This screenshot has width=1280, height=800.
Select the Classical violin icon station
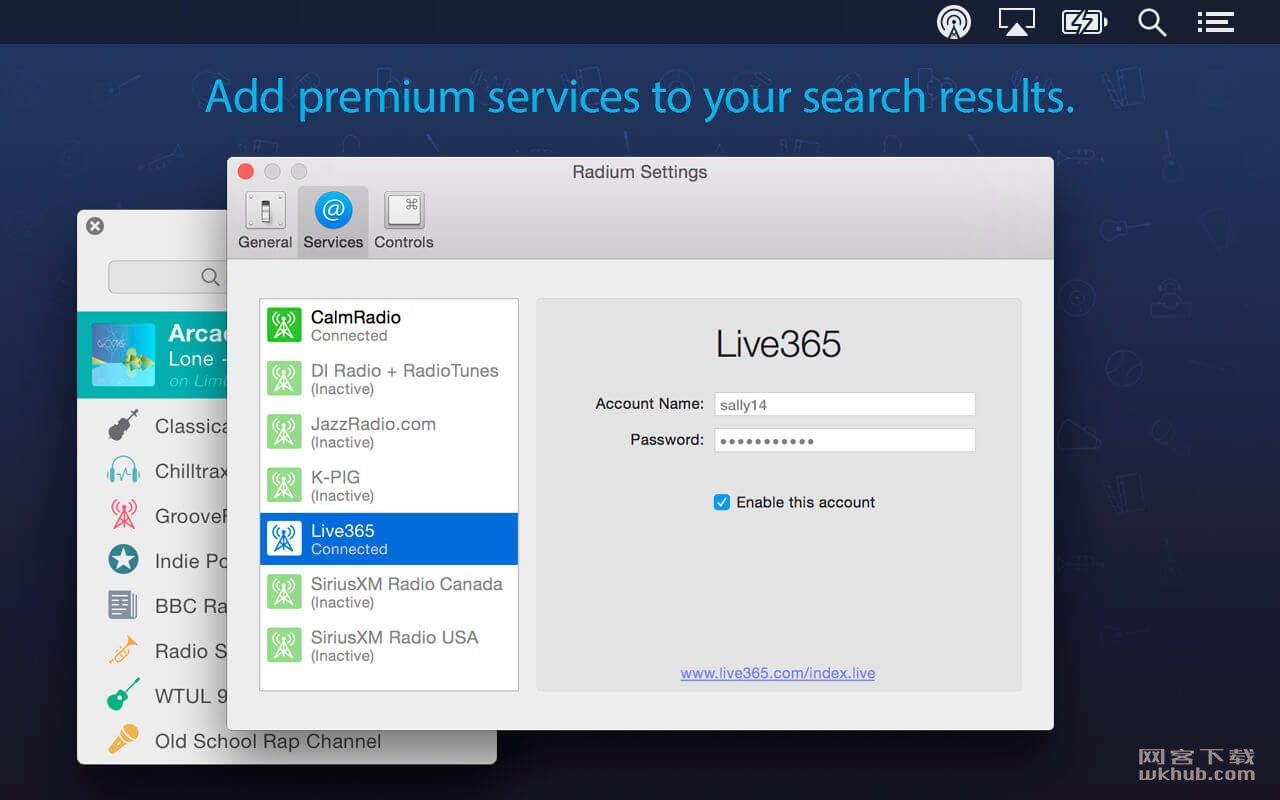(123, 426)
